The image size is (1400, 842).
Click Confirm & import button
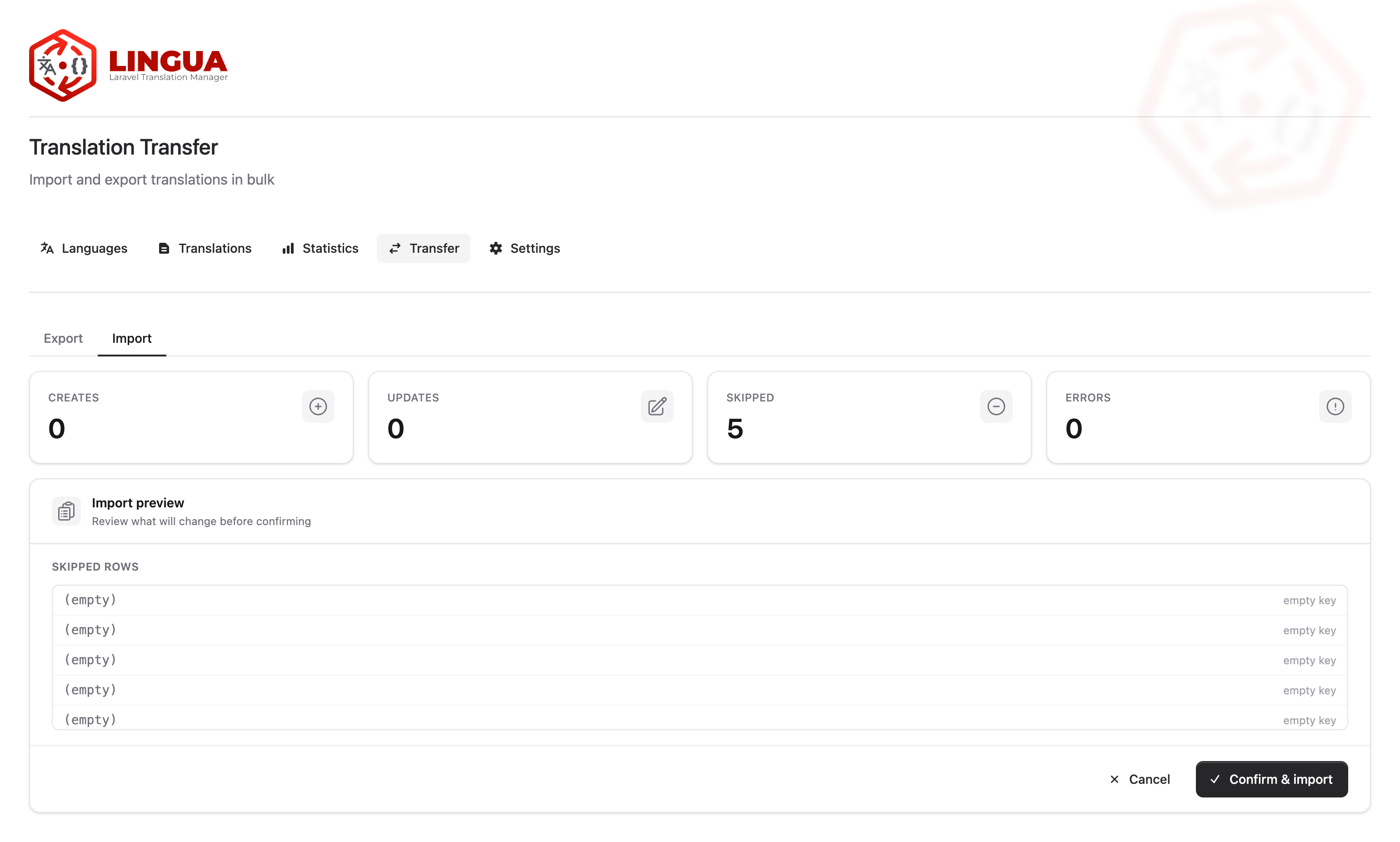pos(1271,779)
